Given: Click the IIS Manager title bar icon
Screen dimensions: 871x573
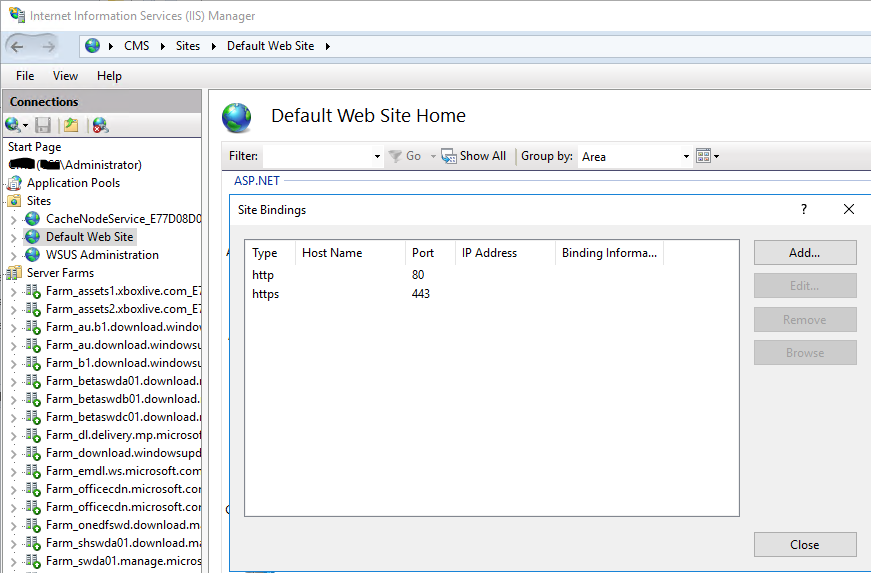Looking at the screenshot, I should click(17, 15).
